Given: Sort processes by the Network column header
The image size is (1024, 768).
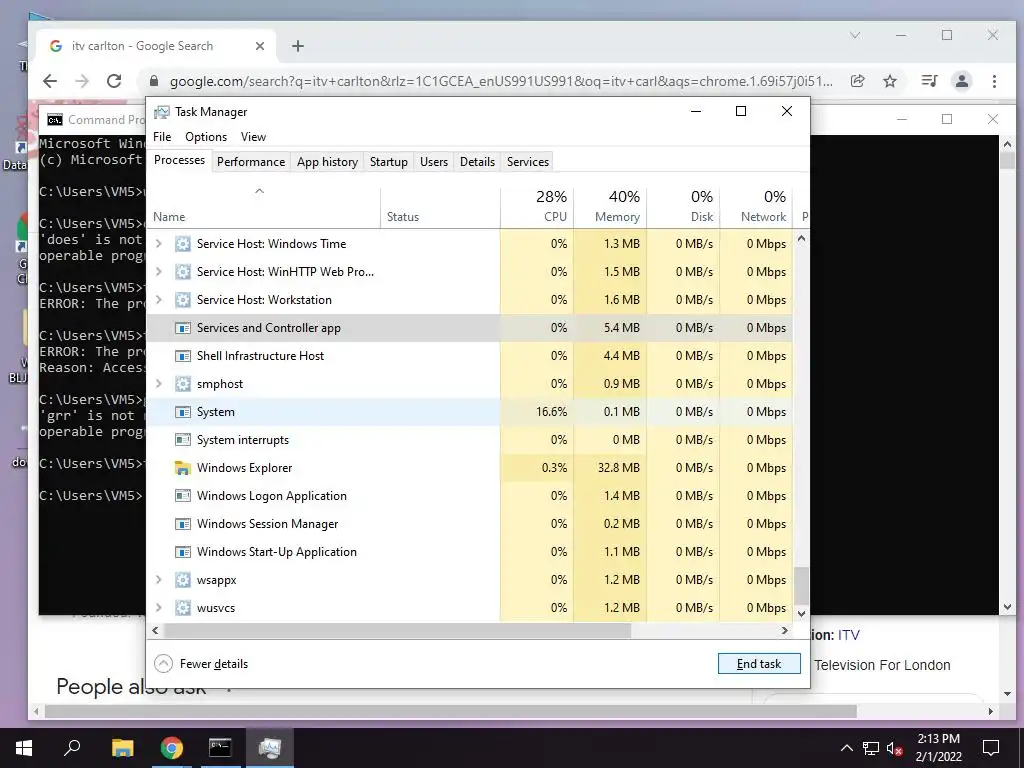Looking at the screenshot, I should 756,206.
